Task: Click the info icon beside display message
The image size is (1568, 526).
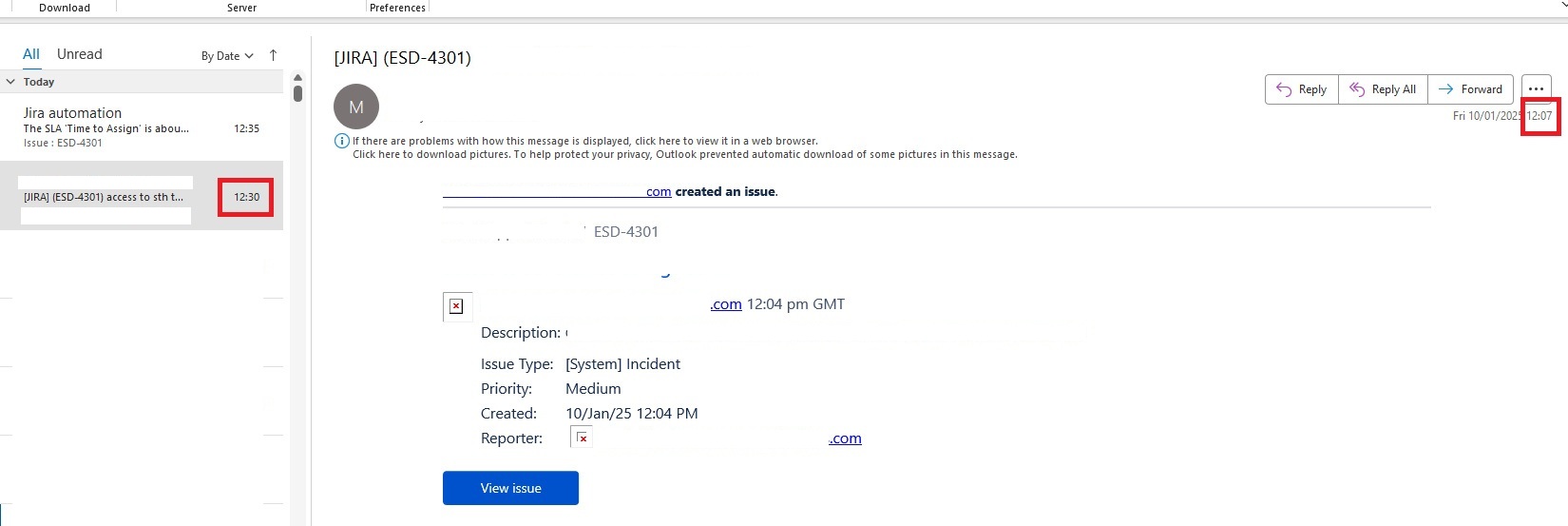Action: point(341,141)
